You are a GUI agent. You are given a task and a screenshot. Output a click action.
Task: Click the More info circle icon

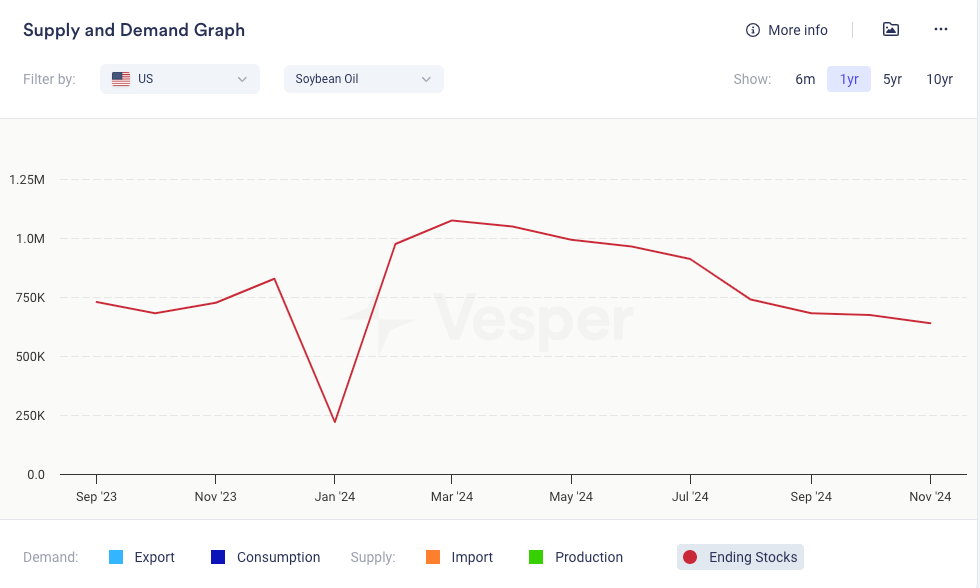point(753,30)
